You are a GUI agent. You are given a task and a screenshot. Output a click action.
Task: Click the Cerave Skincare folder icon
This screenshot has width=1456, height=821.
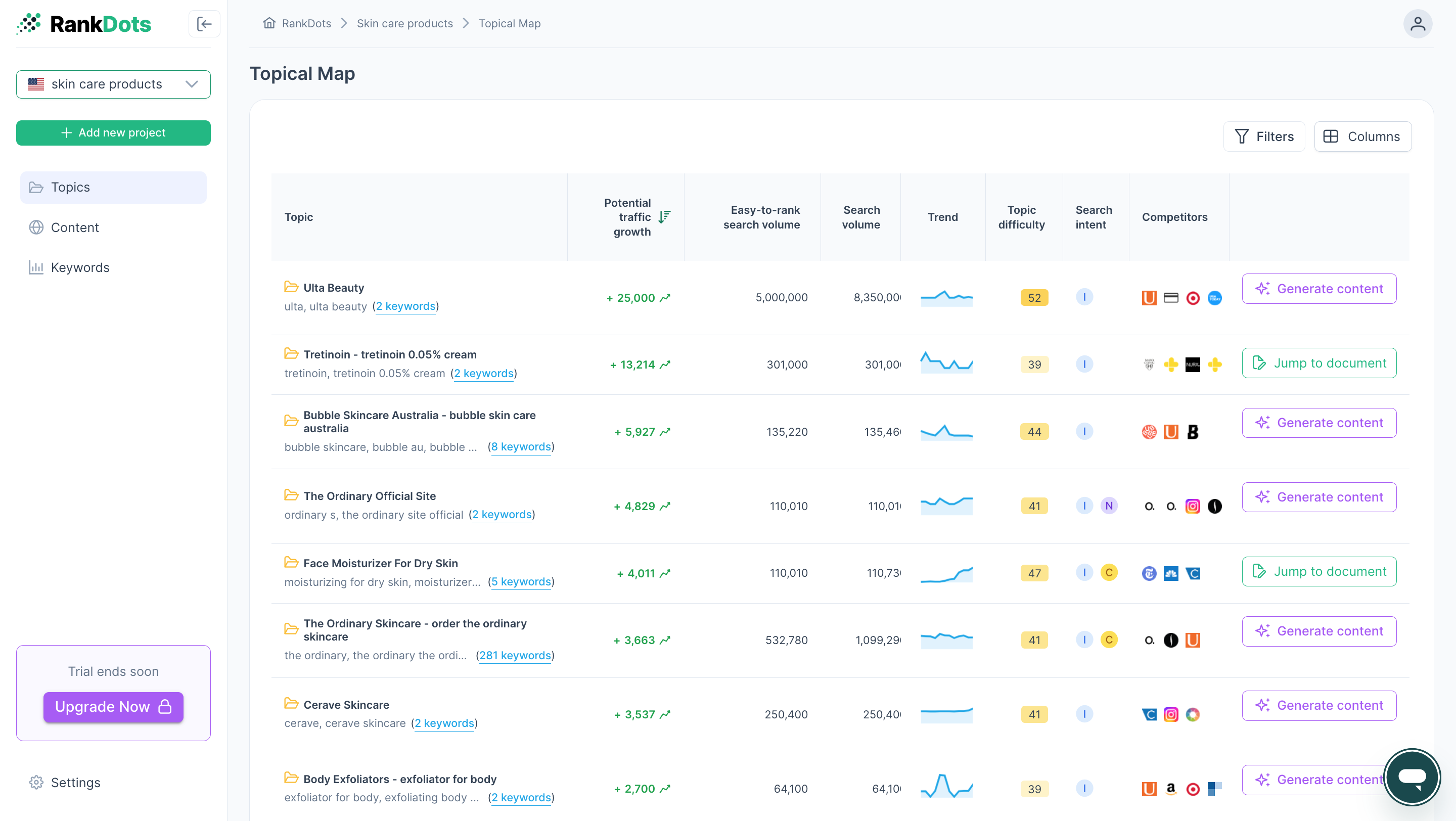tap(291, 704)
